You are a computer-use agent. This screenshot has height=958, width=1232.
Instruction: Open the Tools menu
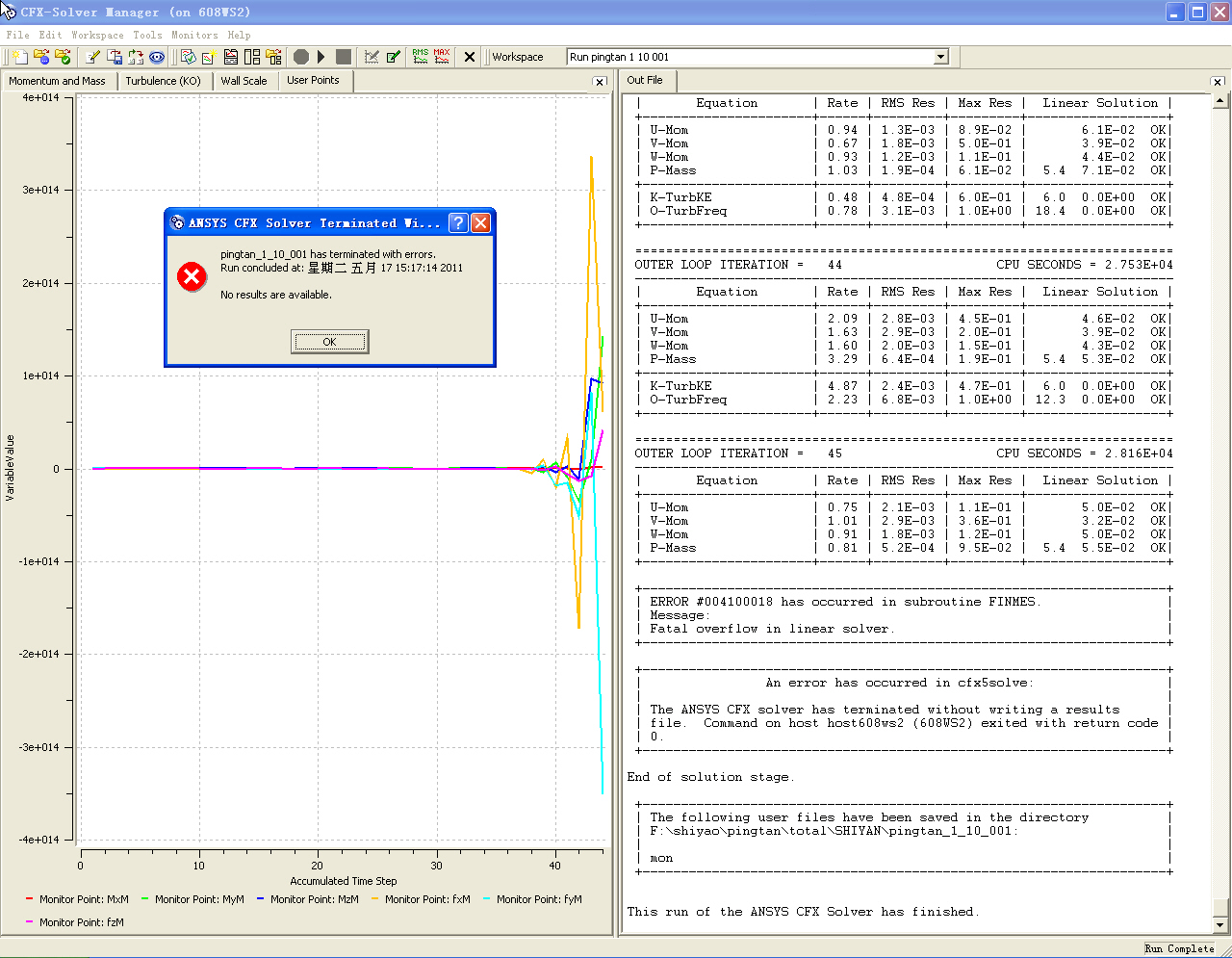tap(147, 35)
